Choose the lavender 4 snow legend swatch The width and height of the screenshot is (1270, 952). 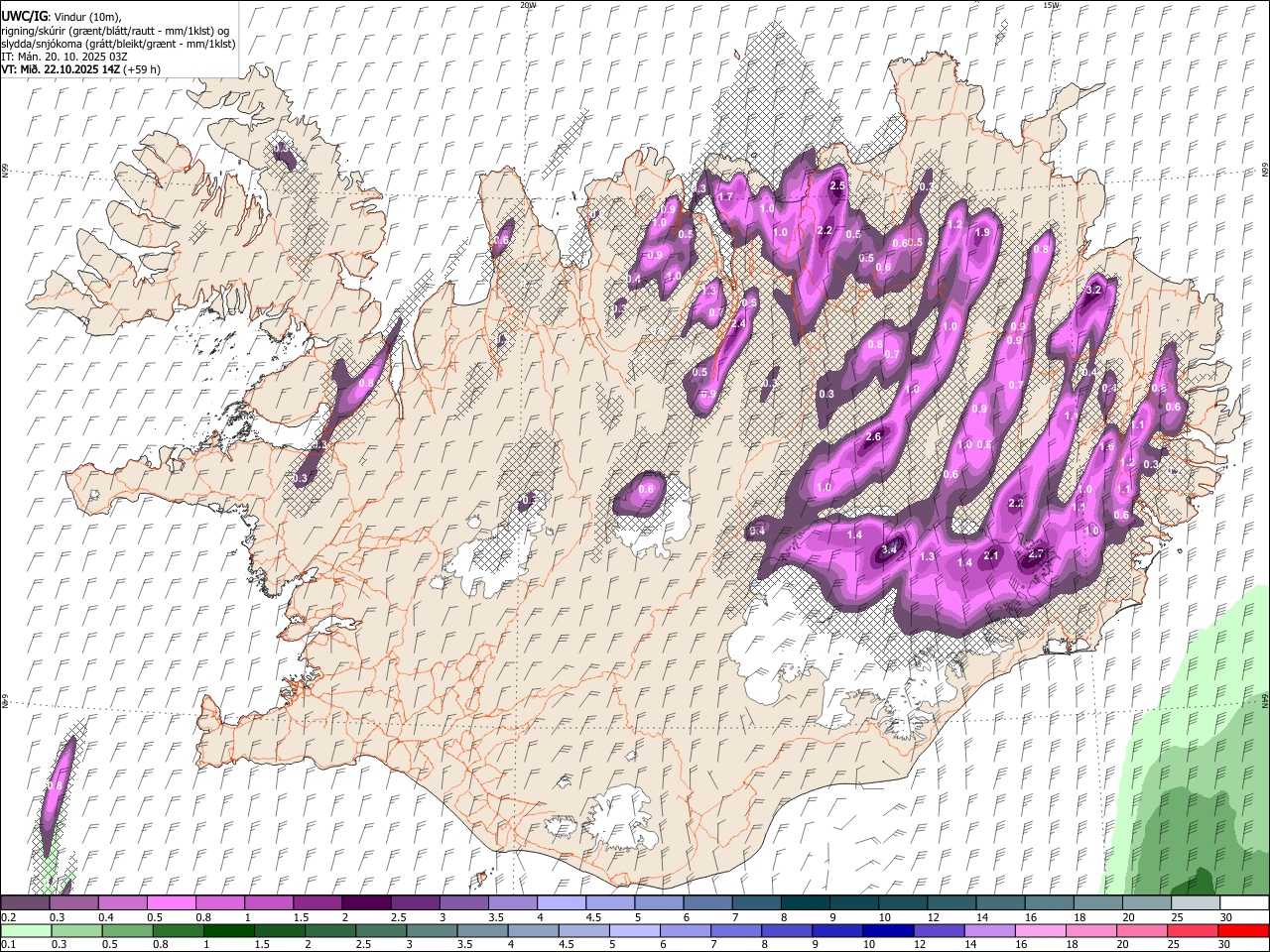coord(562,903)
